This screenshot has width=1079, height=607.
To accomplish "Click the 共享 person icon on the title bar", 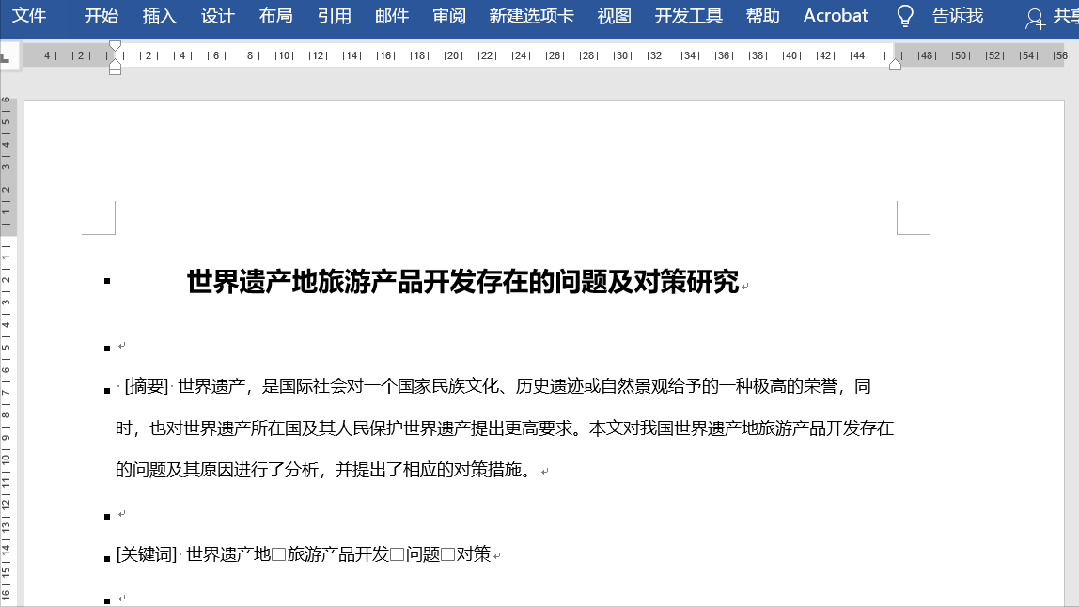I will (1034, 18).
